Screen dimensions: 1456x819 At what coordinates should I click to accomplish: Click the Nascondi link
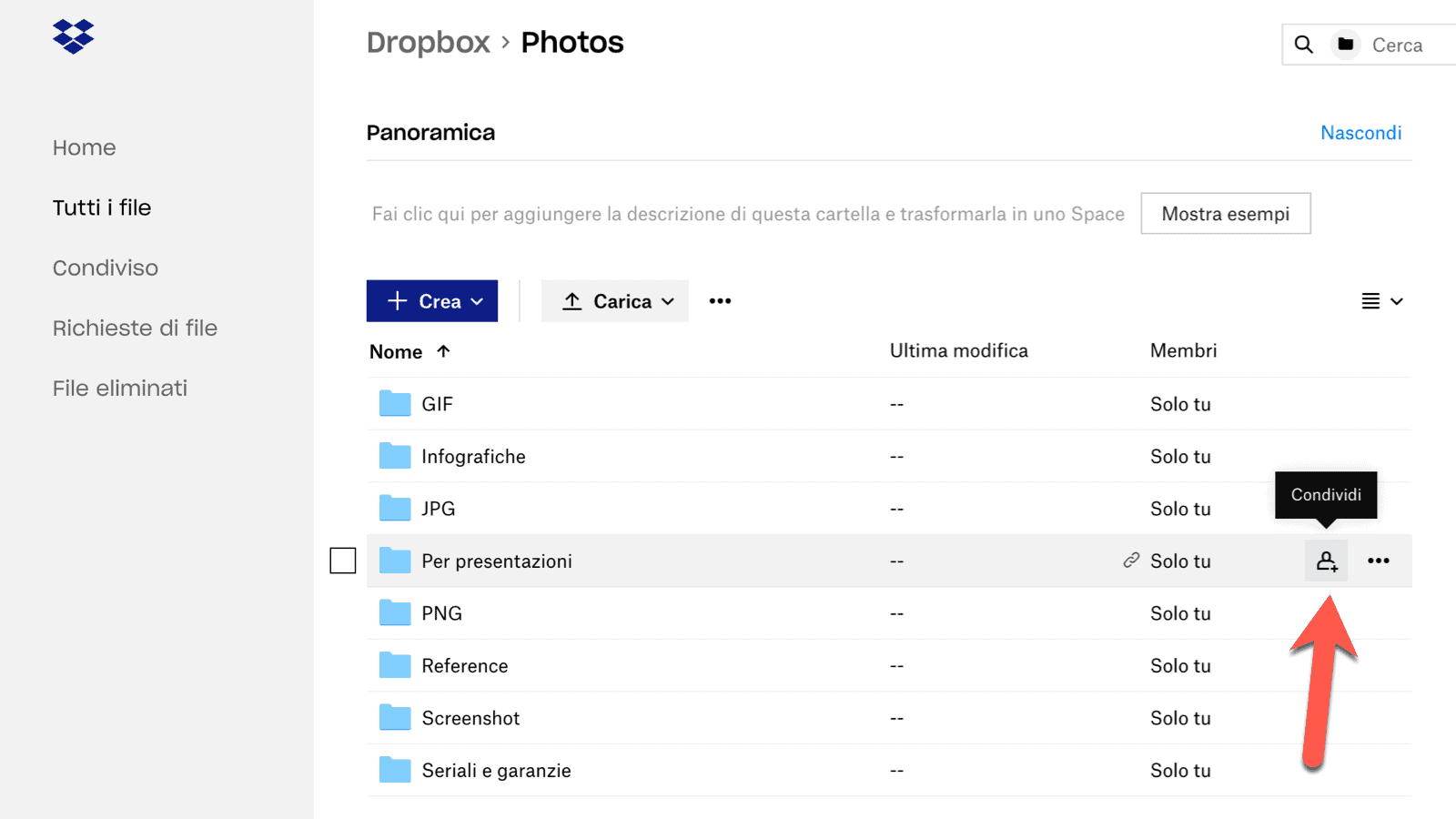click(1361, 133)
